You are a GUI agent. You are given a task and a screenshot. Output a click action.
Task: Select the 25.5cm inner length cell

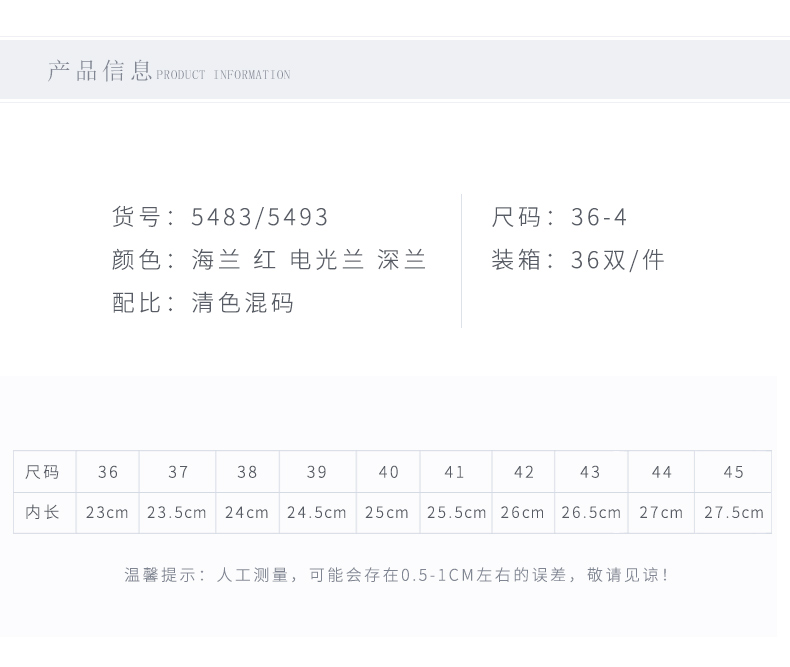point(456,512)
